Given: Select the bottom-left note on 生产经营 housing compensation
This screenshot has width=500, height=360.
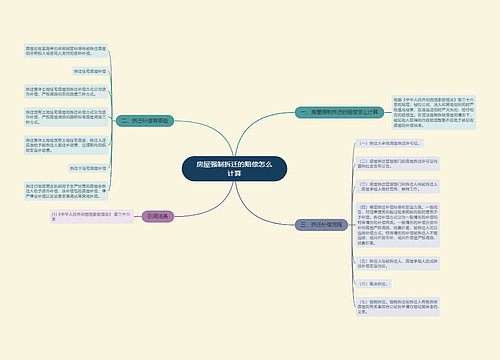Looking at the screenshot, I should [x=66, y=191].
